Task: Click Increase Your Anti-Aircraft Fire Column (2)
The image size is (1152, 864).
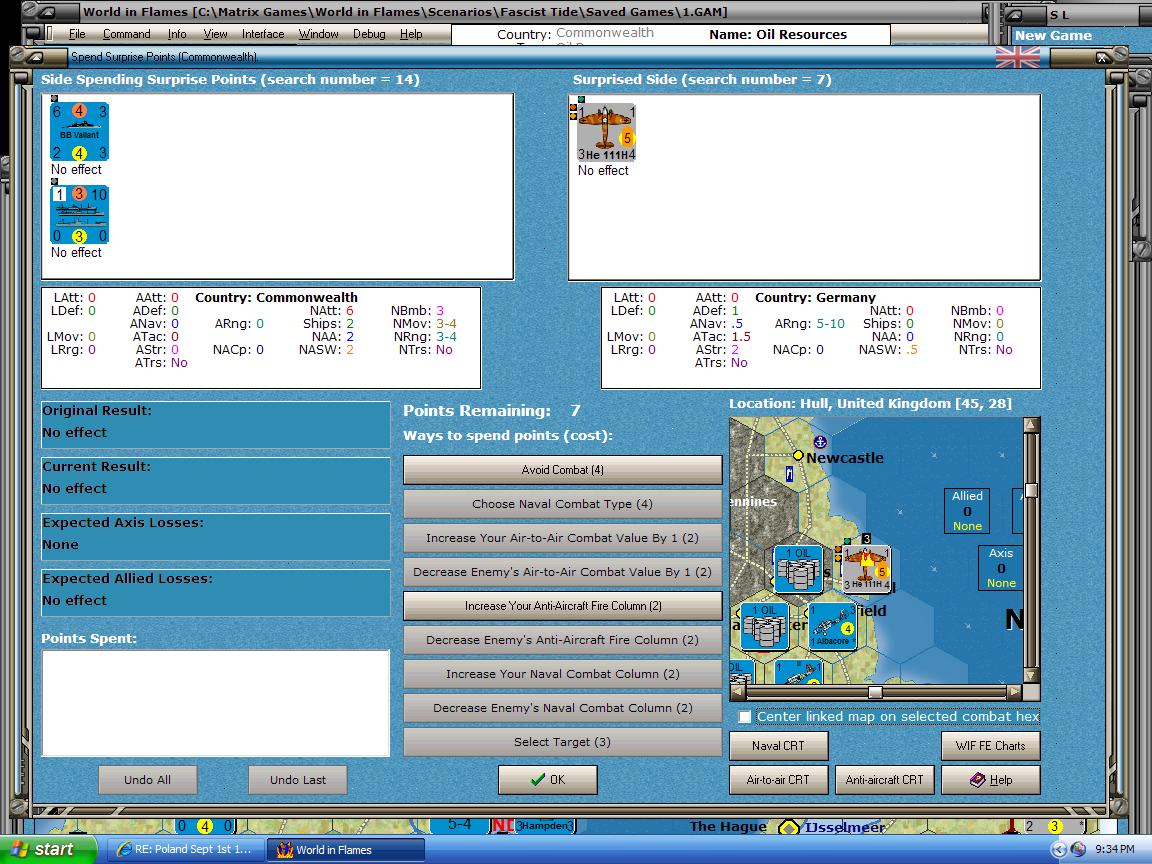Action: click(x=563, y=606)
